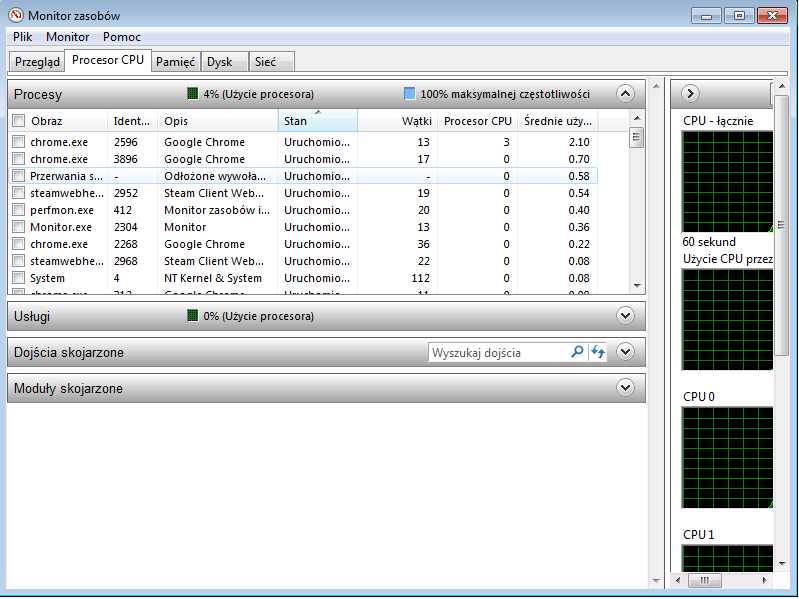Viewport: 799px width, 599px height.
Task: Click the Procesy section title
Action: (x=38, y=94)
